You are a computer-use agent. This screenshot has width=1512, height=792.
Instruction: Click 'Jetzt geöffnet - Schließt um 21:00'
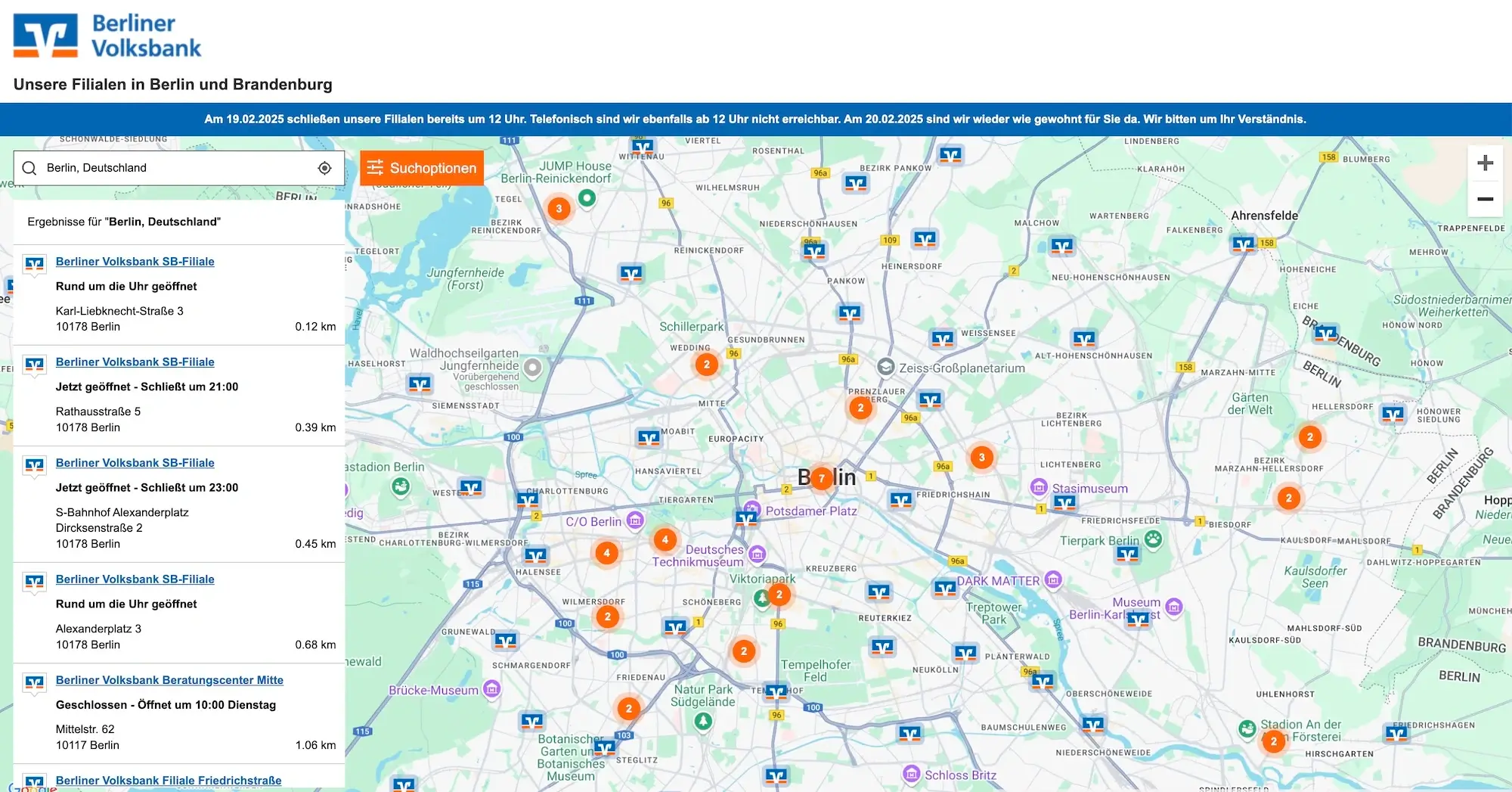[147, 387]
